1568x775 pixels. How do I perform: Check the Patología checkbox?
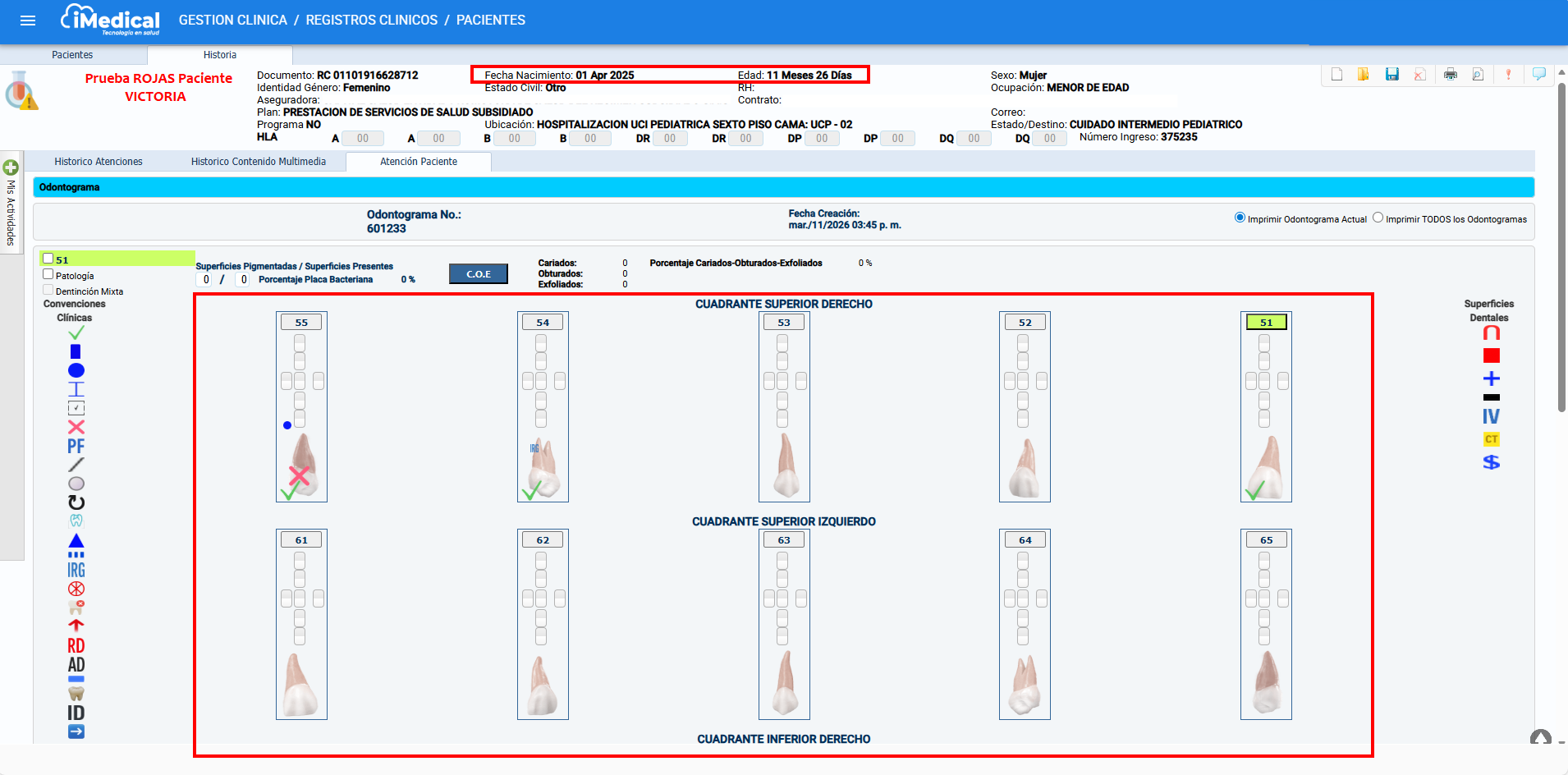pos(48,275)
